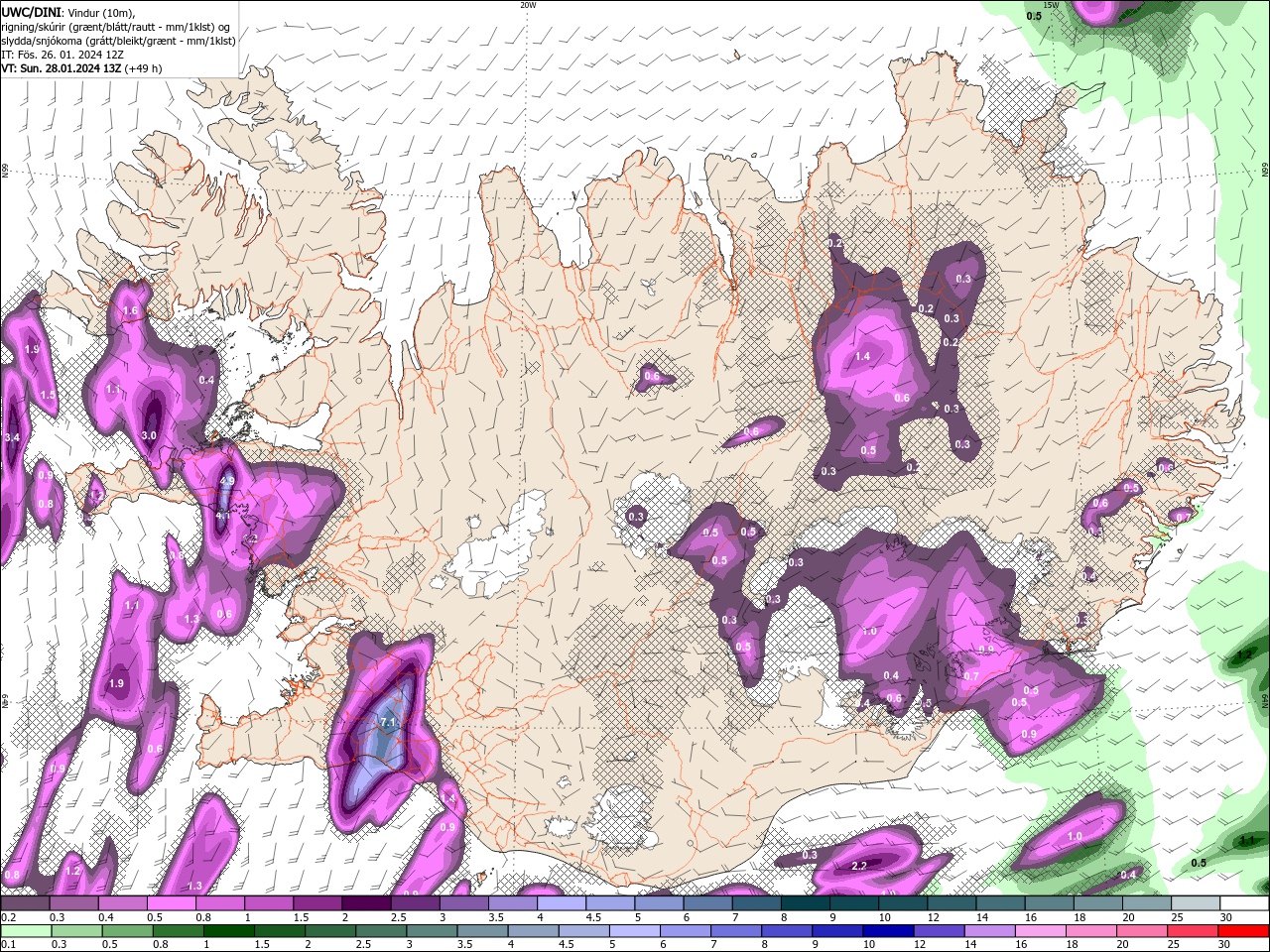Image resolution: width=1270 pixels, height=952 pixels.
Task: Click the purple lower legend swatch labeled 12
Action: pyautogui.click(x=938, y=931)
